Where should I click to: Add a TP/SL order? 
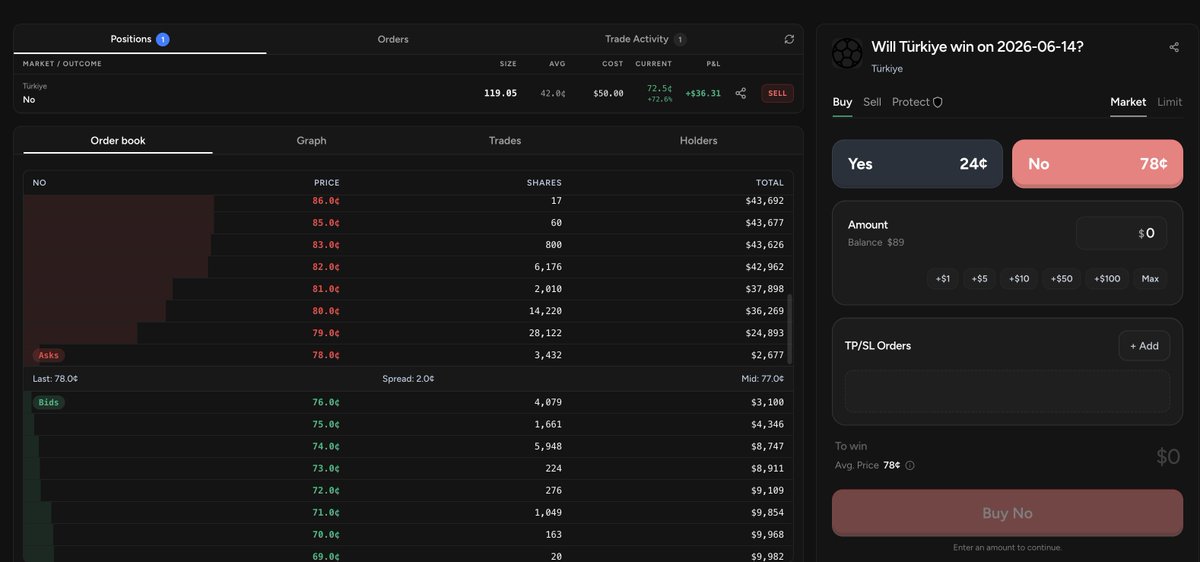pyautogui.click(x=1144, y=346)
